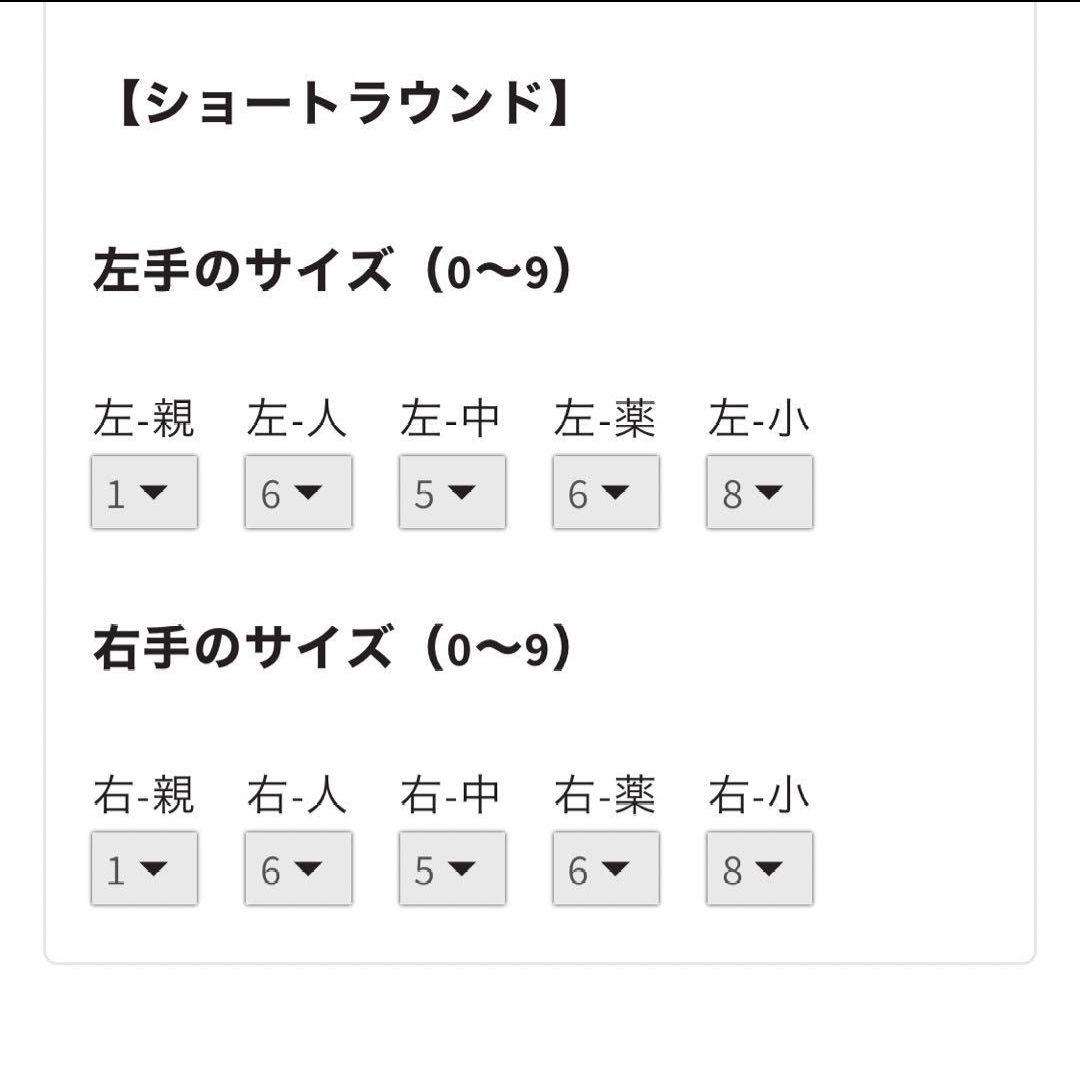Click the 右-薬 dropdown showing value 6
This screenshot has height=1072, width=1080.
pos(605,869)
